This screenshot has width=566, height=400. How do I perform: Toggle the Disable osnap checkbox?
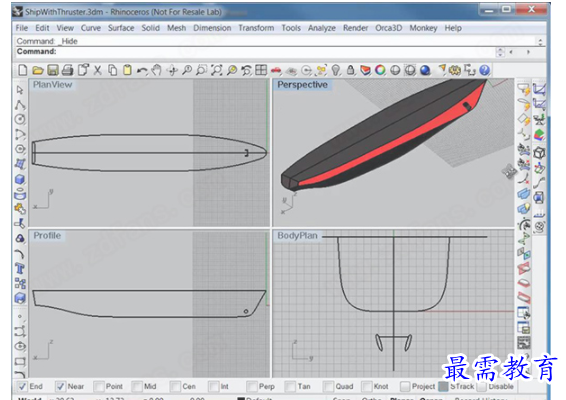point(481,386)
